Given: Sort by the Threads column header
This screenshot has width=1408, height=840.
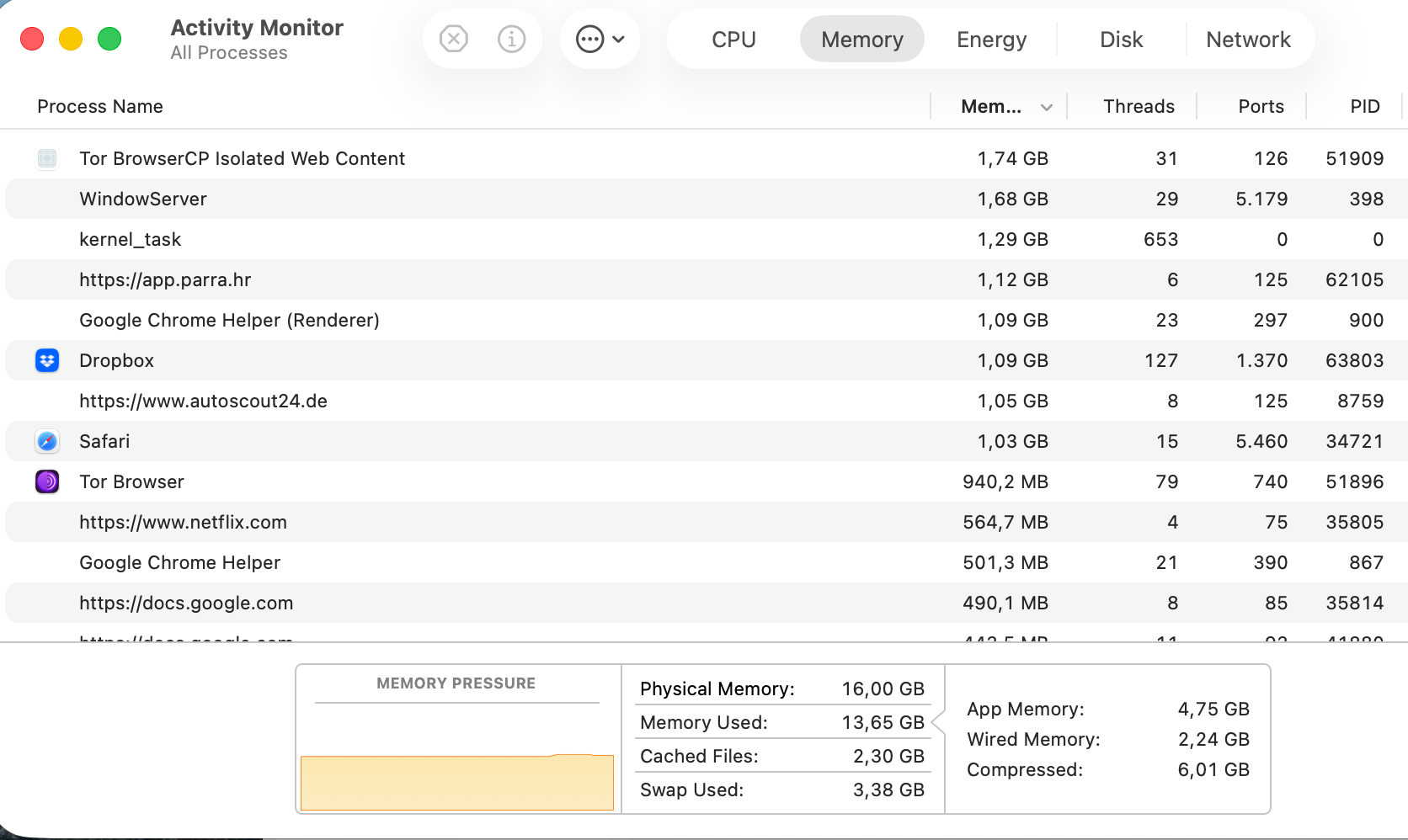Looking at the screenshot, I should point(1139,107).
